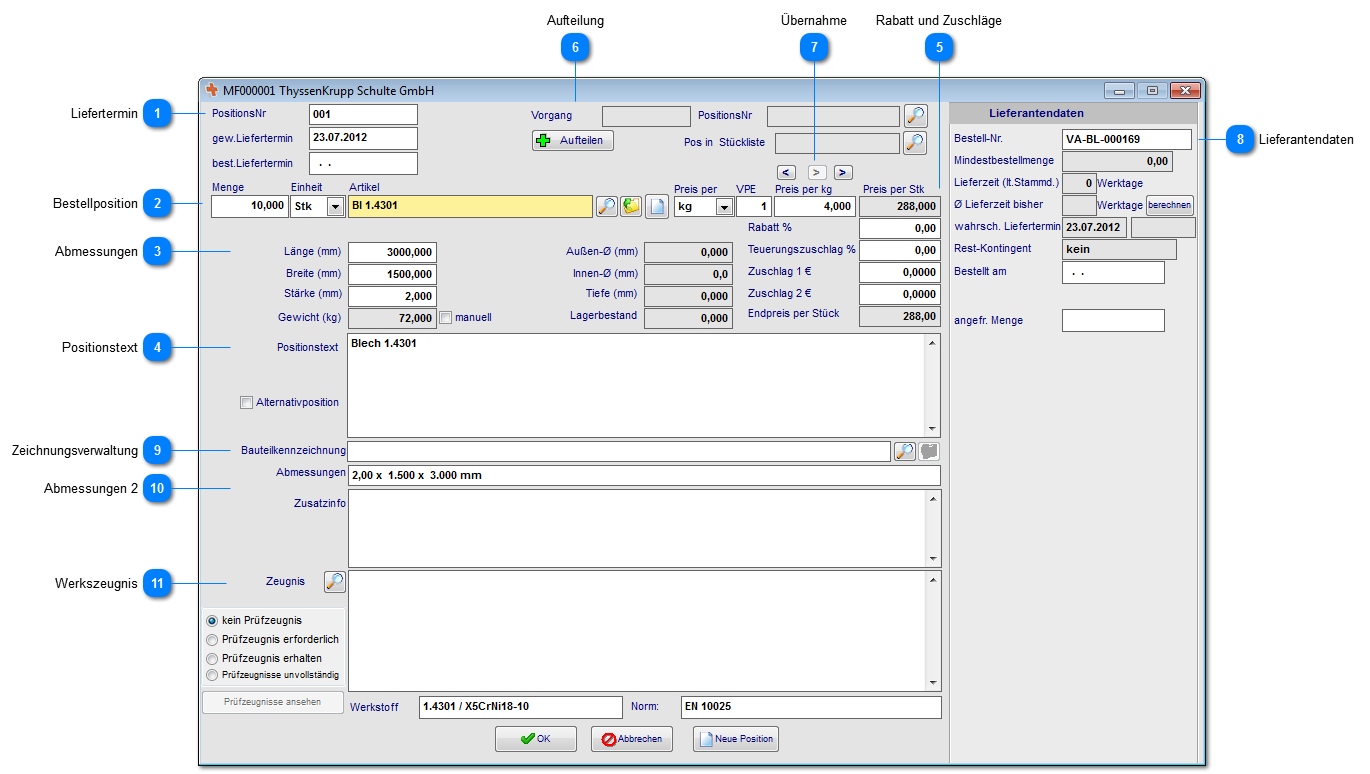Click into the Zusatzinfo text area
This screenshot has width=1370, height=774.
(x=636, y=528)
